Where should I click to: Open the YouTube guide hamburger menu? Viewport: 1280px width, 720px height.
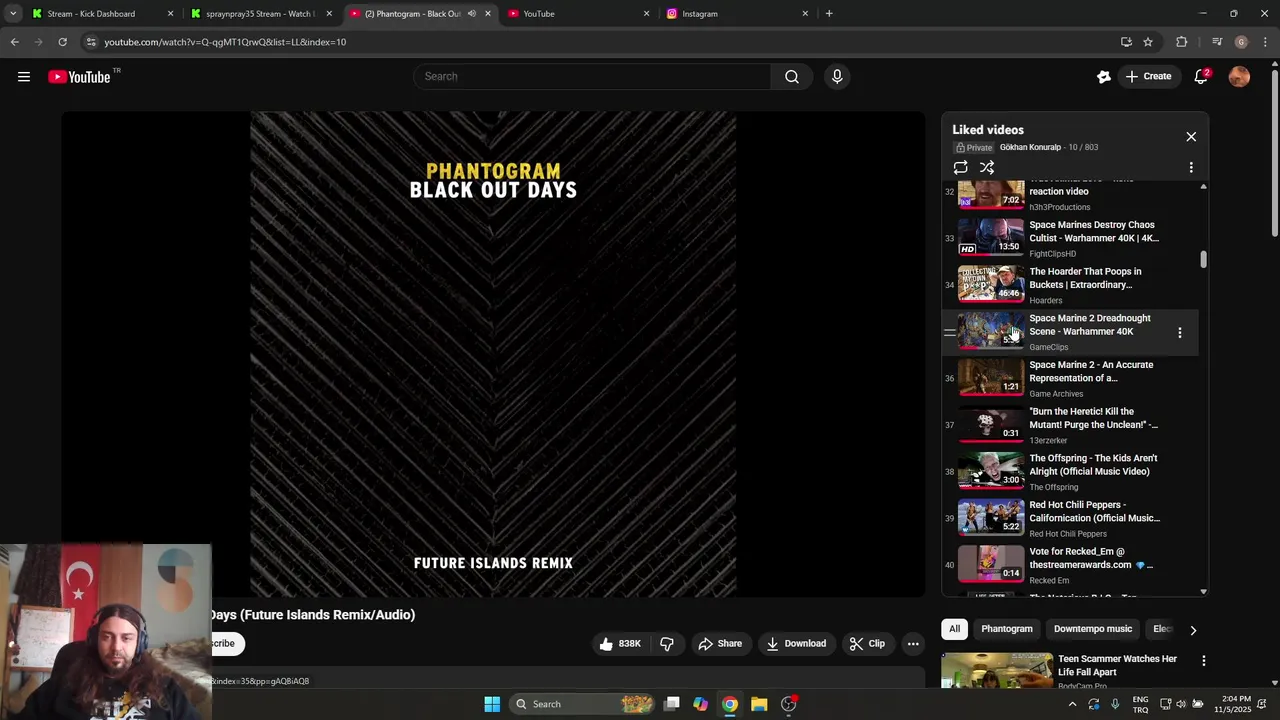tap(24, 77)
